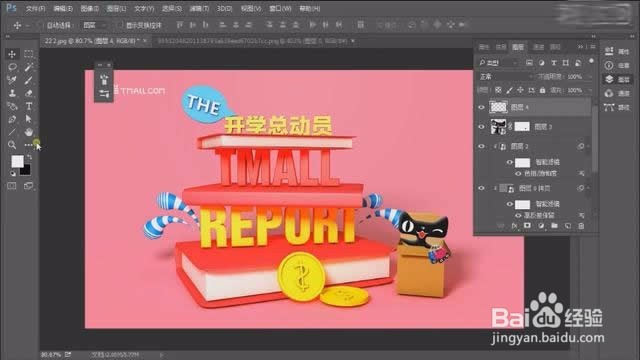
Task: Collapse 图层 0 拷贝 smart filter list arrow
Action: (588, 188)
